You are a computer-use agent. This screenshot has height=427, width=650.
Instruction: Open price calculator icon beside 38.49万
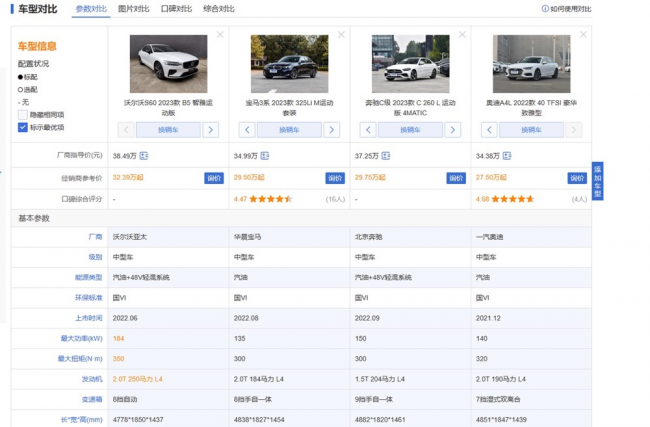143,156
